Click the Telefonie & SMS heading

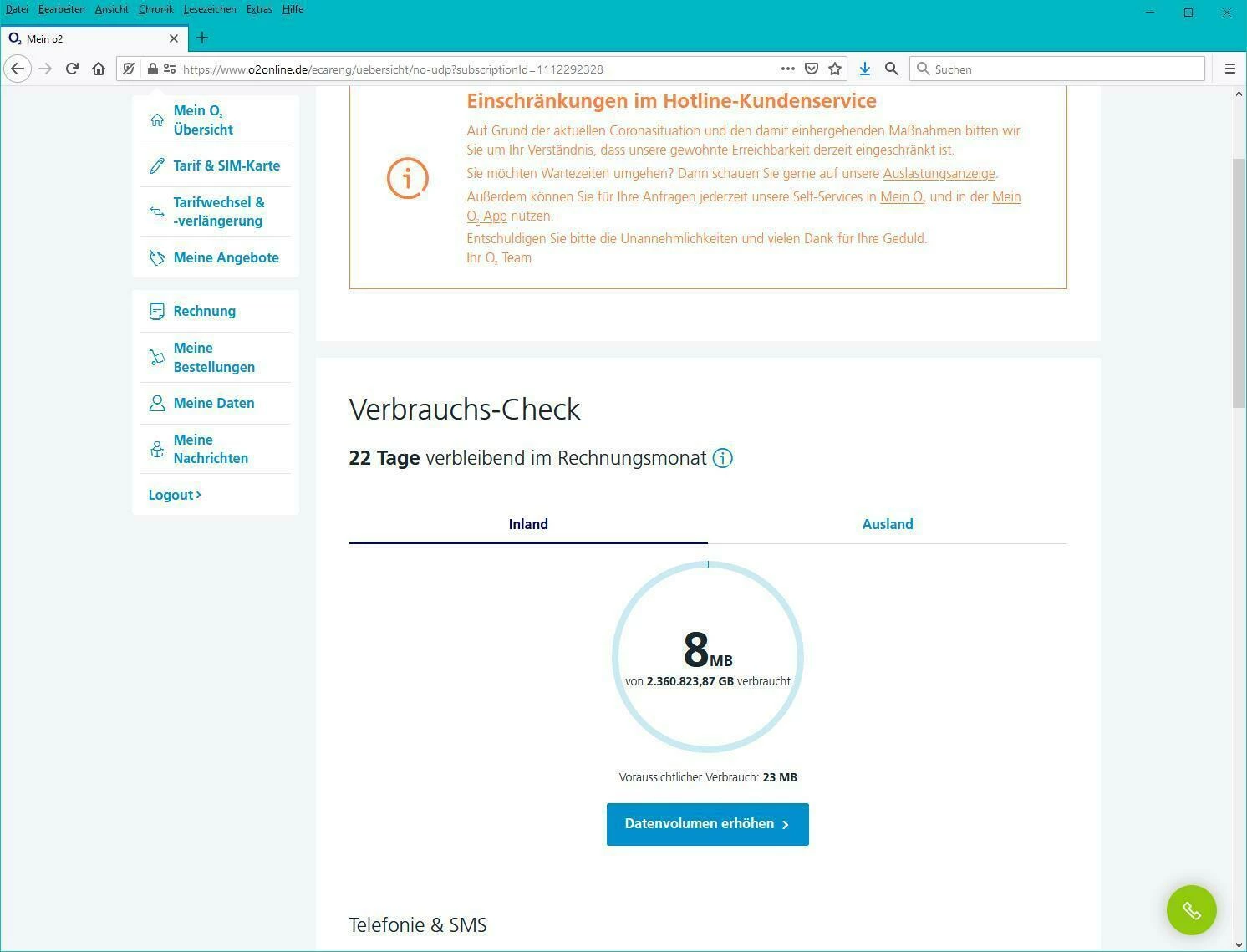coord(418,925)
